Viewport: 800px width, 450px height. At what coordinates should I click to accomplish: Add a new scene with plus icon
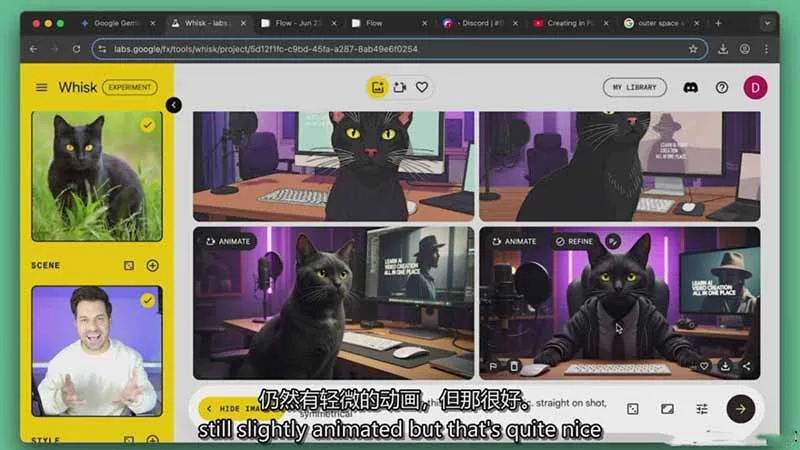[153, 265]
